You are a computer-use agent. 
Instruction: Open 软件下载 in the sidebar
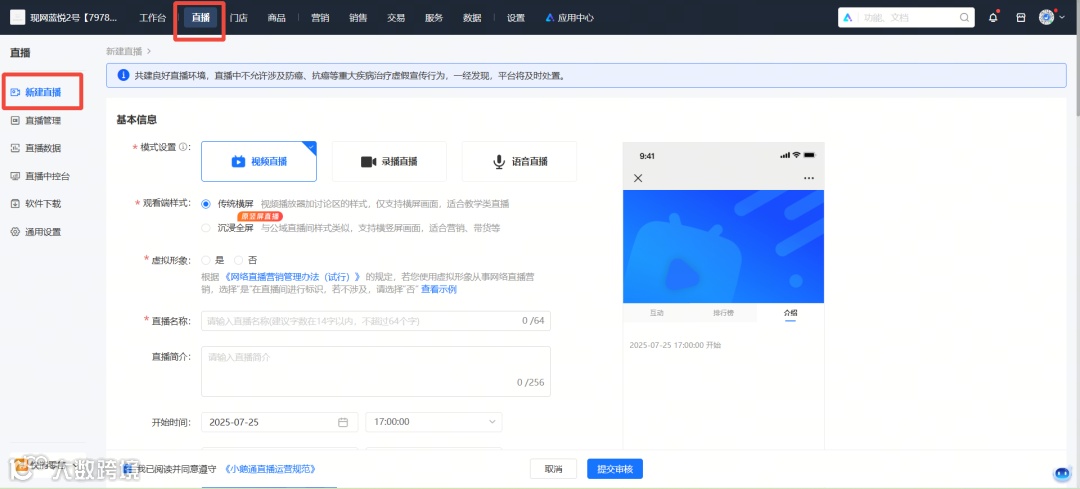43,203
